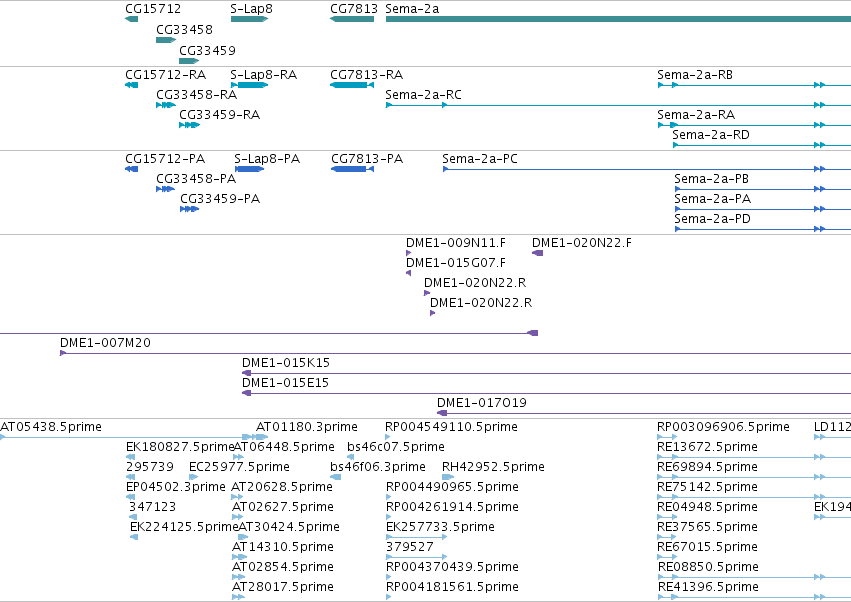Select EST RP003096906.5prime
Viewport: 851px width, 602px height.
click(723, 427)
